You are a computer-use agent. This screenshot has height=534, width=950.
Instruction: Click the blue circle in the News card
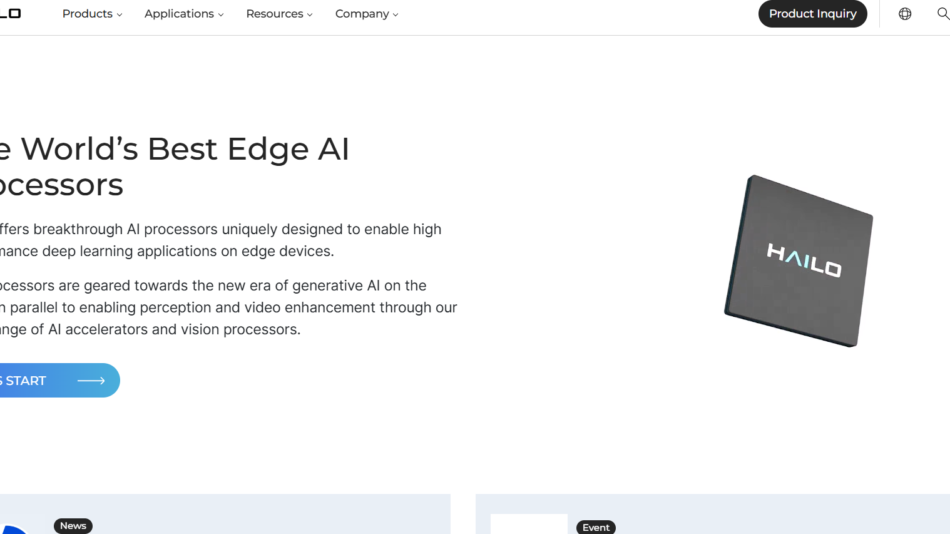pos(14,529)
